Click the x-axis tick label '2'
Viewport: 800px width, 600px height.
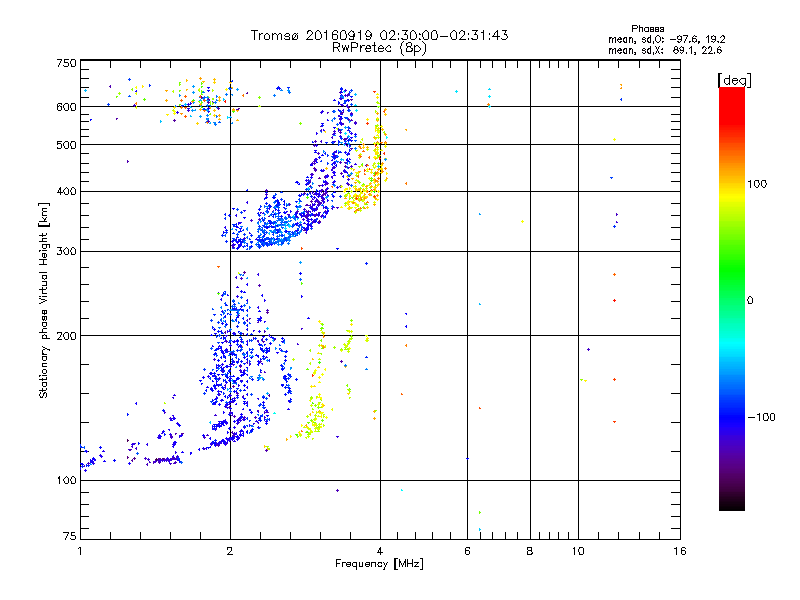pyautogui.click(x=230, y=551)
